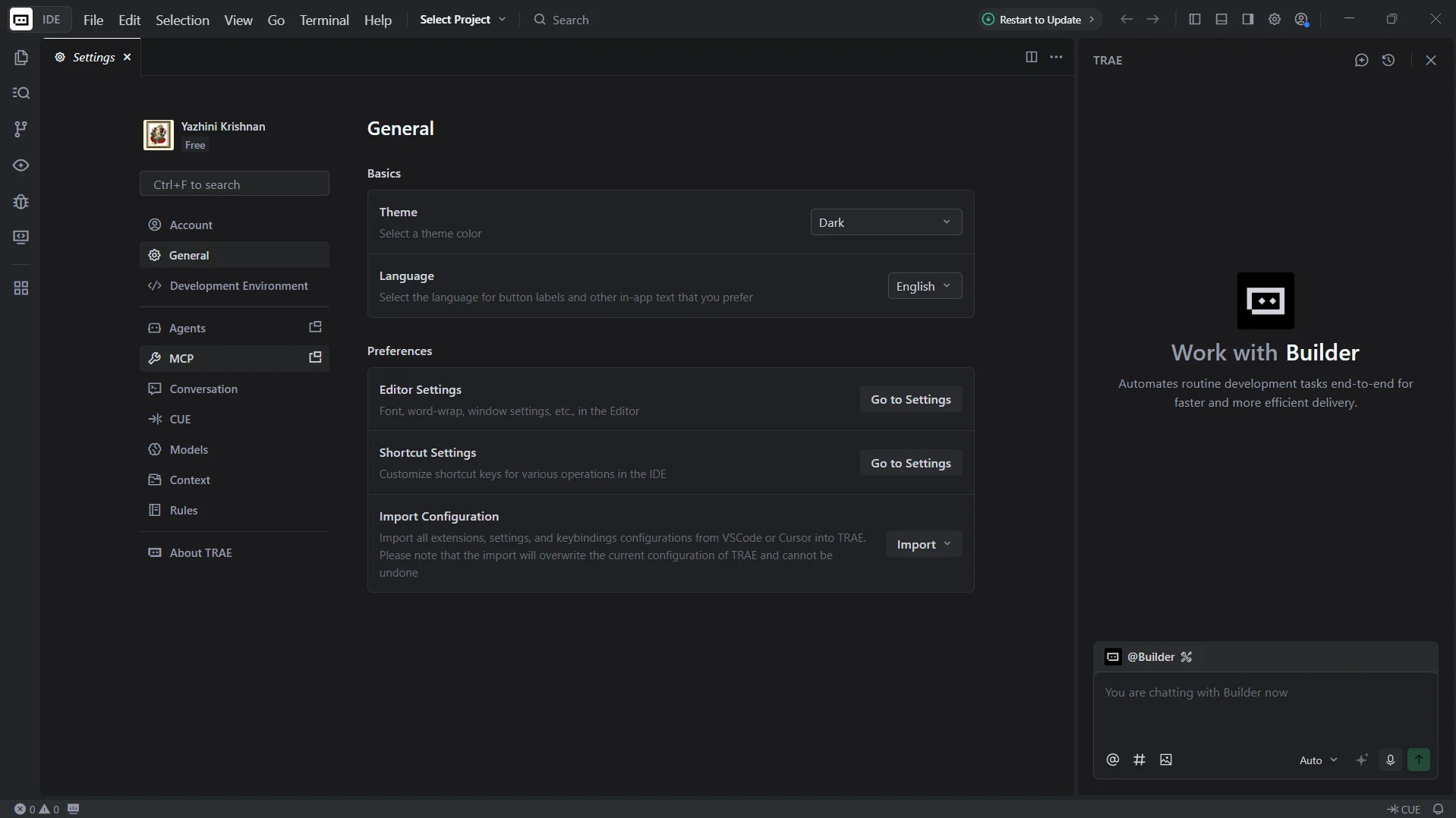Open the Edit menu
Viewport: 1456px width, 818px height.
tap(130, 20)
